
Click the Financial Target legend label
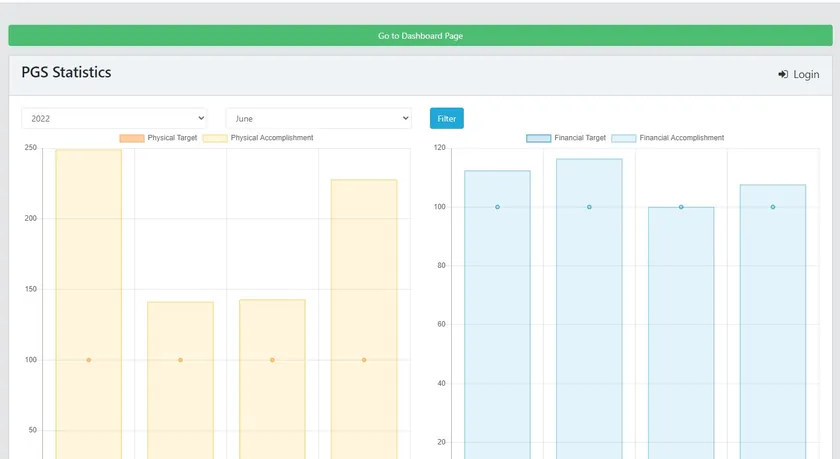tap(580, 138)
